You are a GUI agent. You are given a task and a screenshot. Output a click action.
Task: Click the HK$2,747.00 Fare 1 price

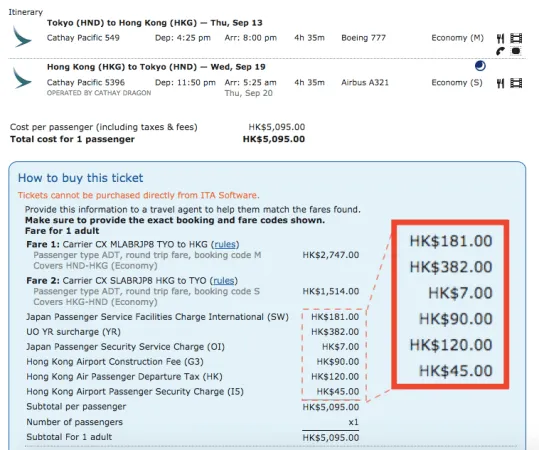click(331, 255)
